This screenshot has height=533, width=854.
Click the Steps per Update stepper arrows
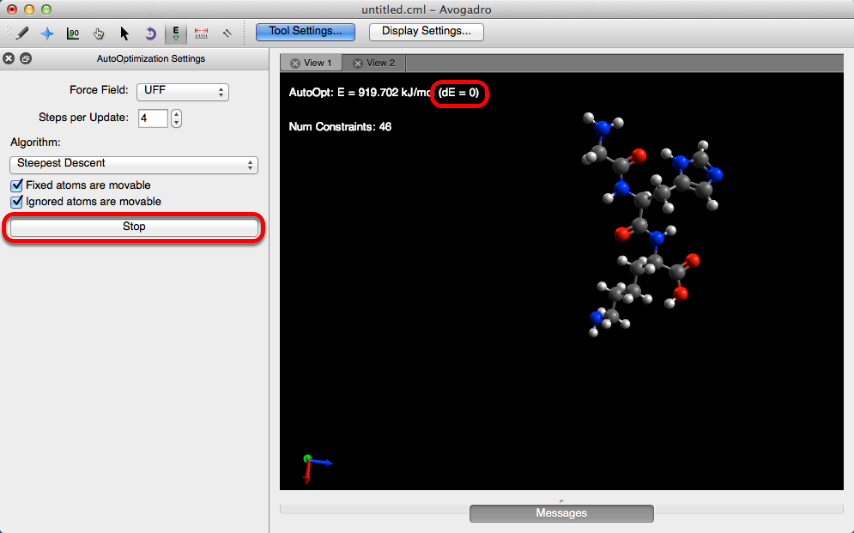177,118
